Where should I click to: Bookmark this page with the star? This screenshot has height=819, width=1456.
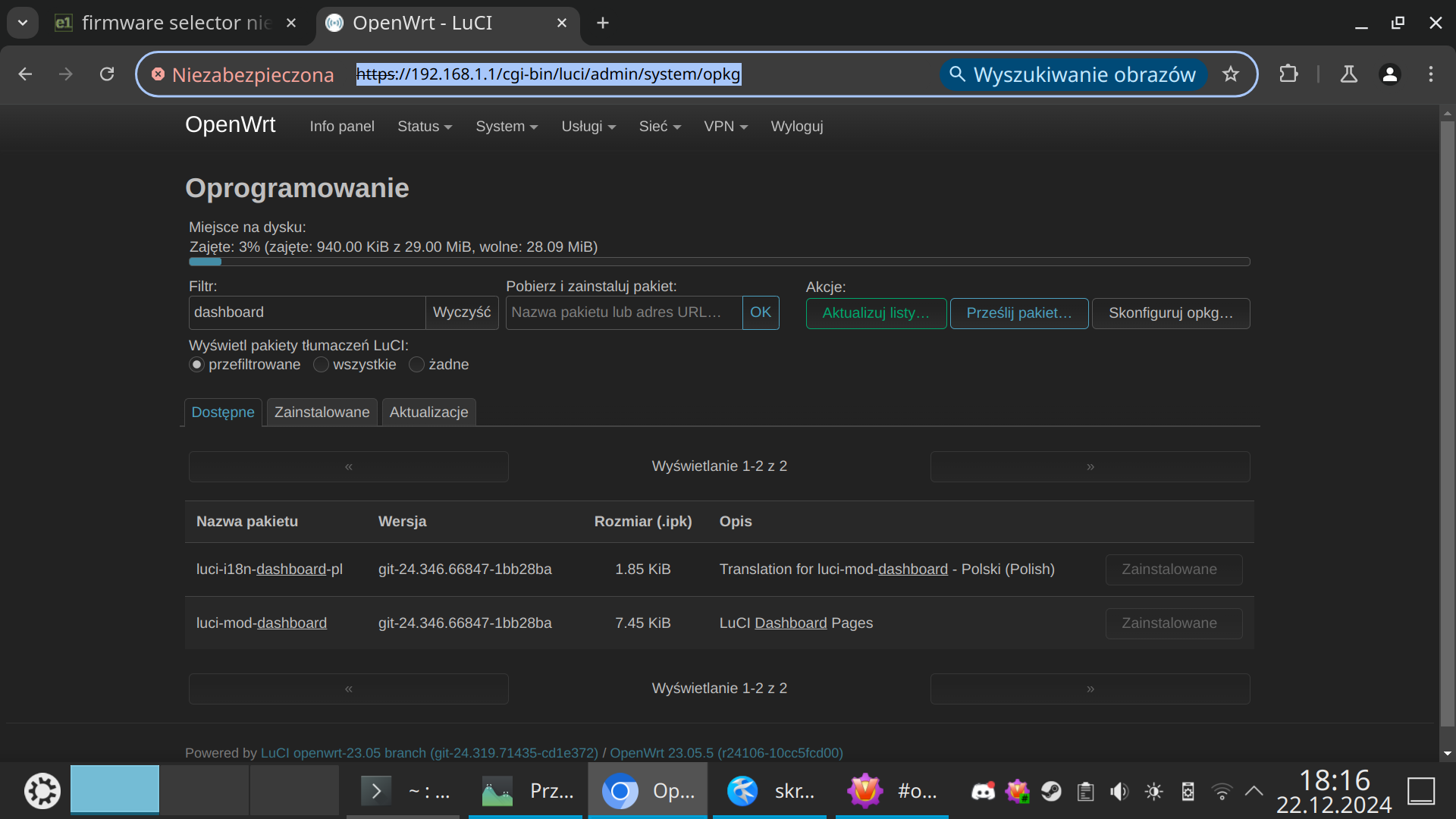point(1231,74)
